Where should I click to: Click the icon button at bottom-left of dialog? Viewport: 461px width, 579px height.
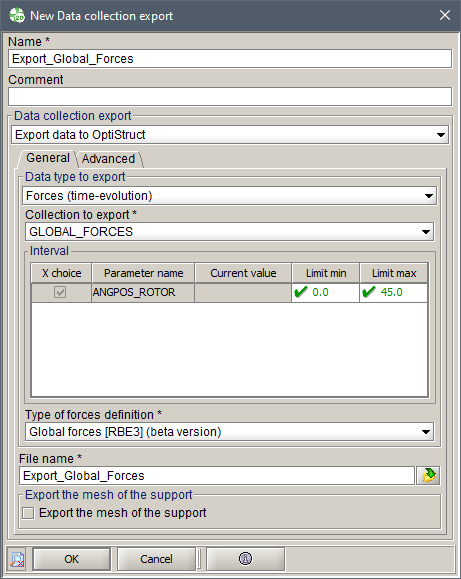tap(17, 559)
